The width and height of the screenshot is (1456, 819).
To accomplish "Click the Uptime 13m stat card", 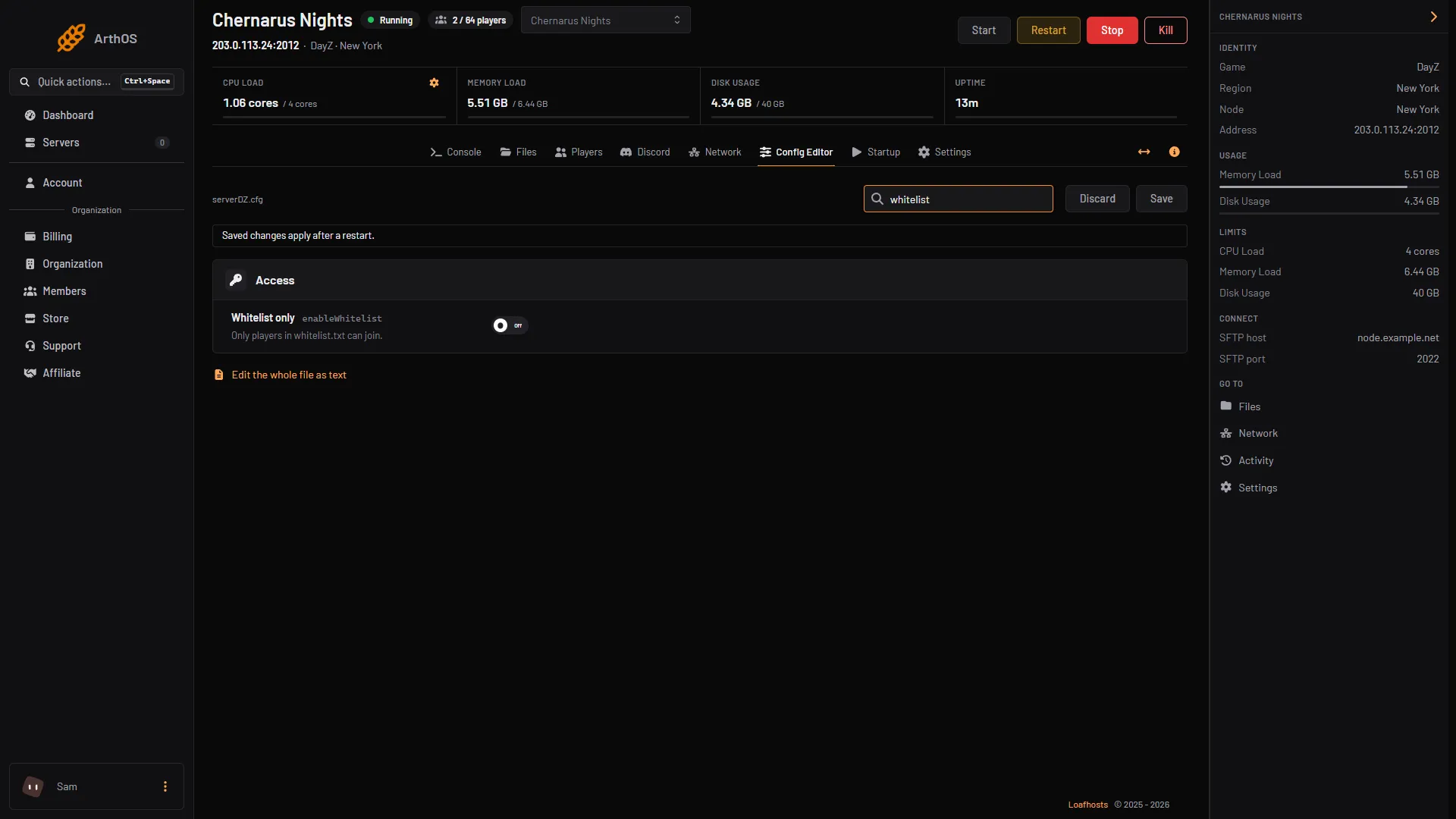I will 1065,96.
